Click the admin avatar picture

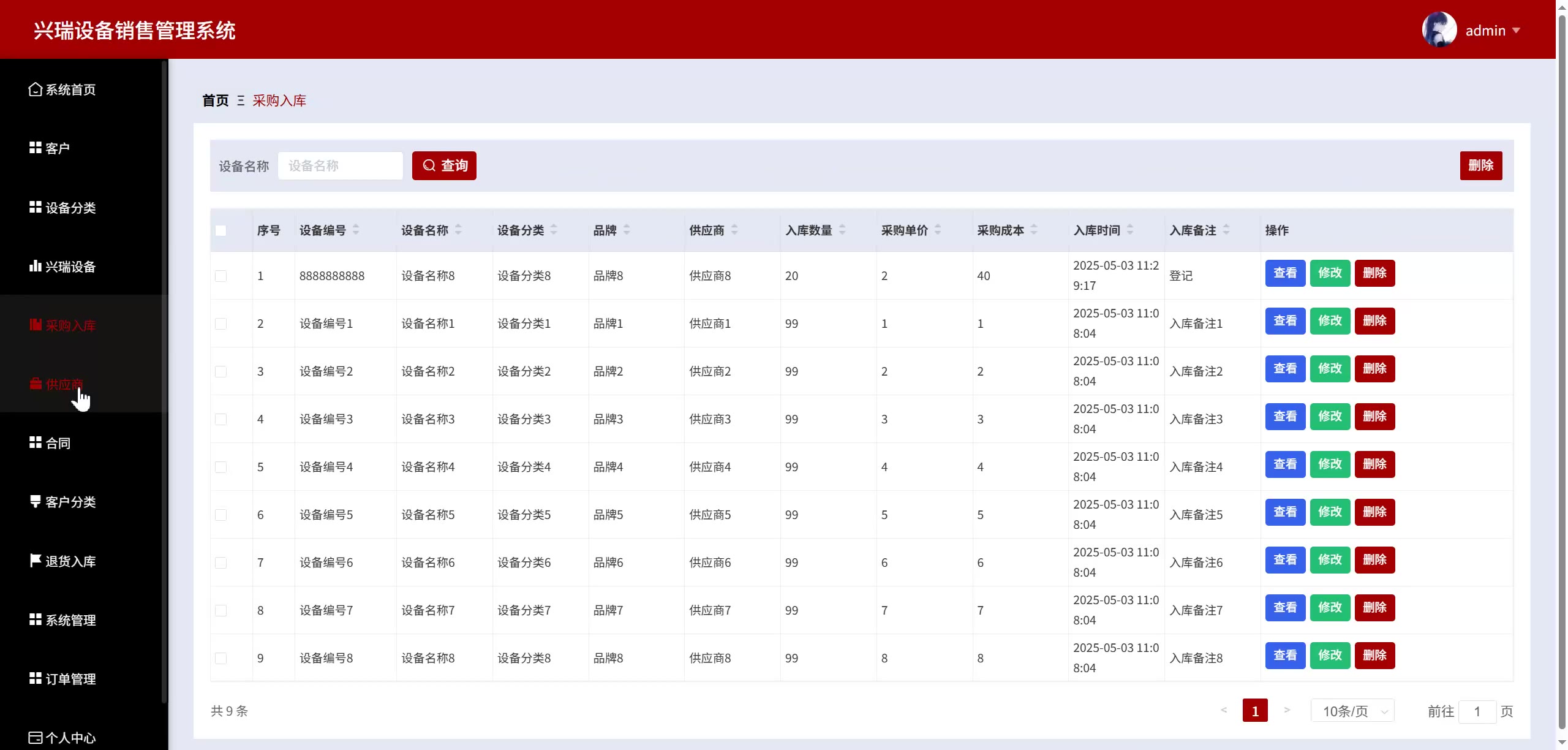point(1439,29)
